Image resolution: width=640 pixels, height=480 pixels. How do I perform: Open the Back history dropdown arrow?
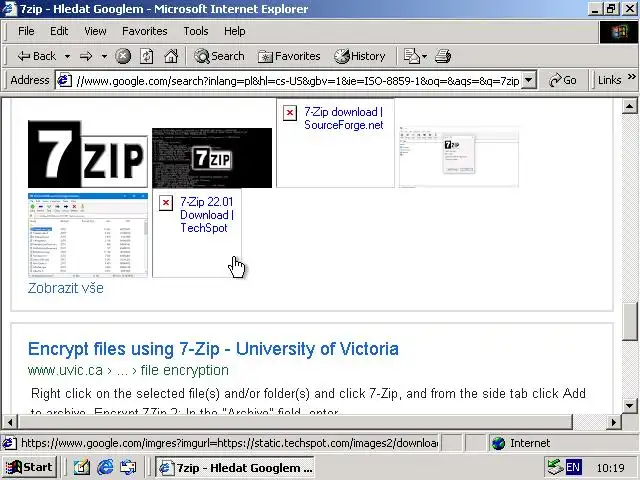[x=67, y=56]
